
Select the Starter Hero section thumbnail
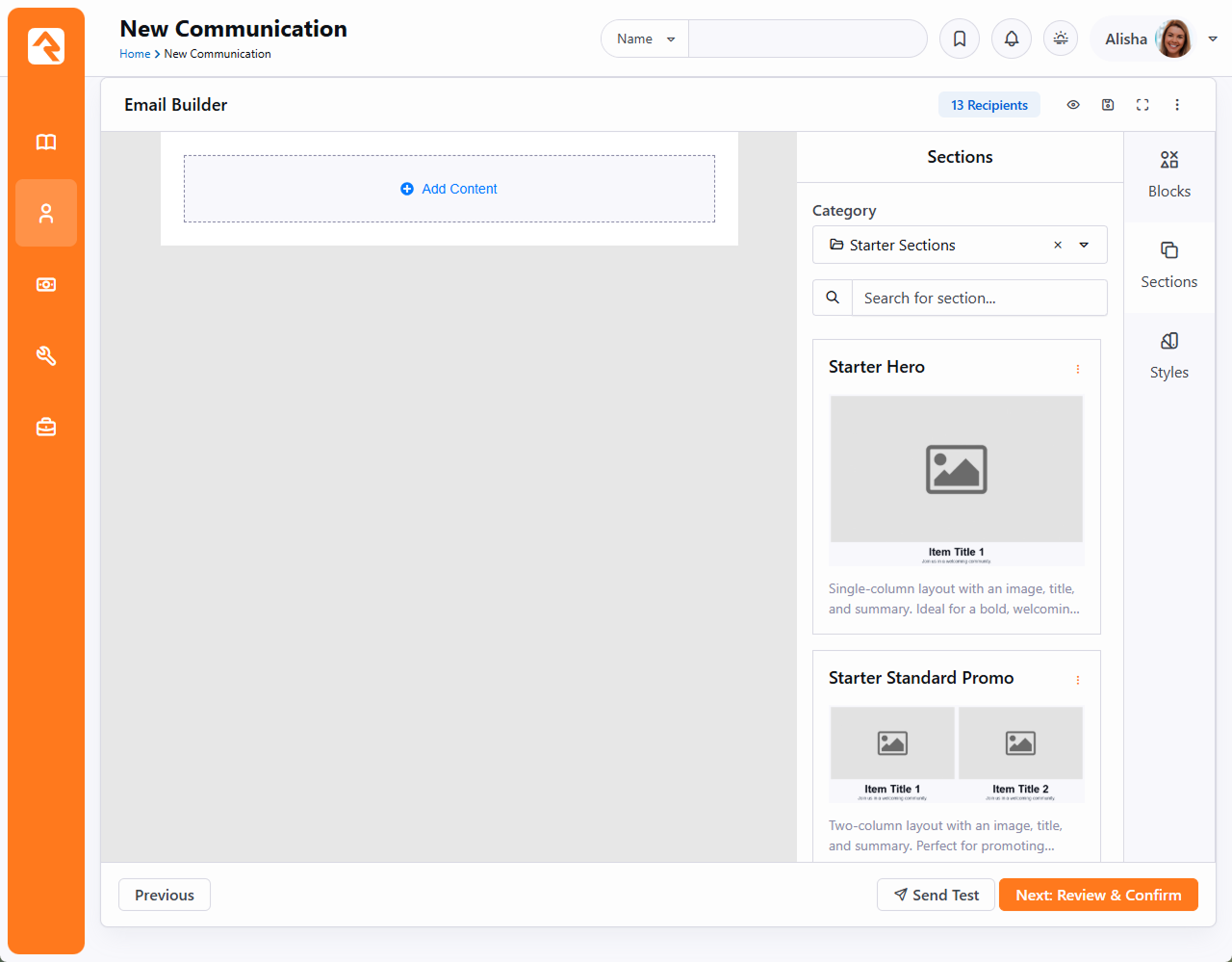pyautogui.click(x=956, y=480)
